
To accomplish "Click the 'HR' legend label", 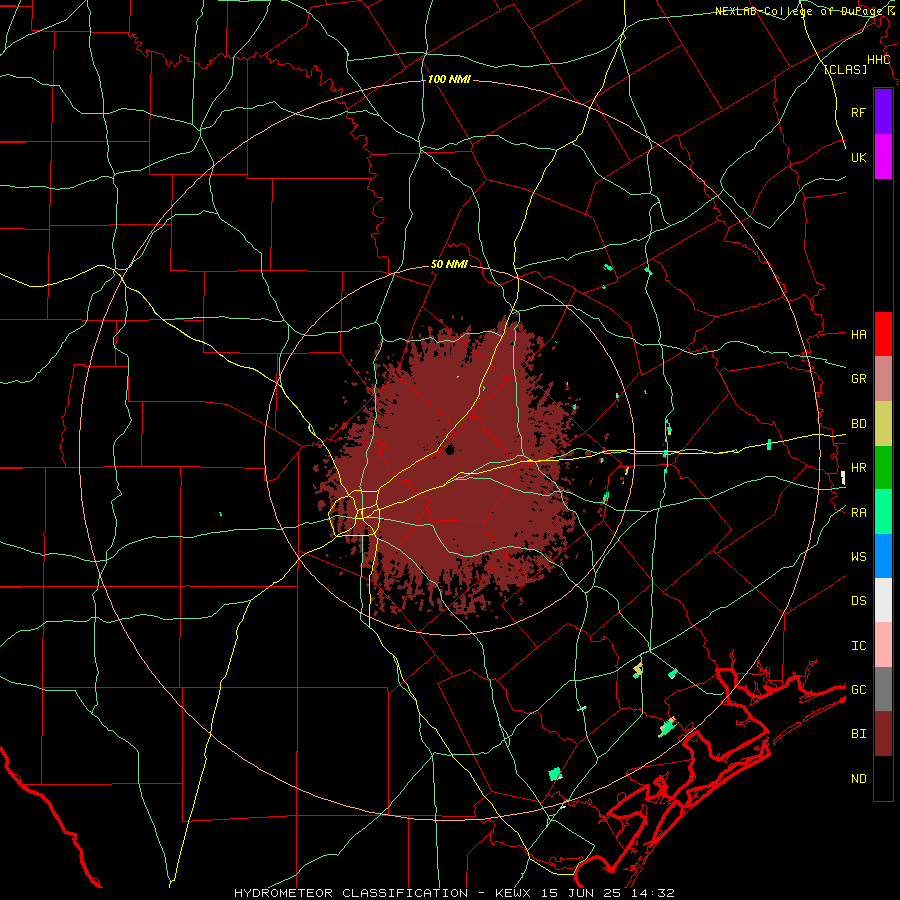I will pyautogui.click(x=859, y=468).
